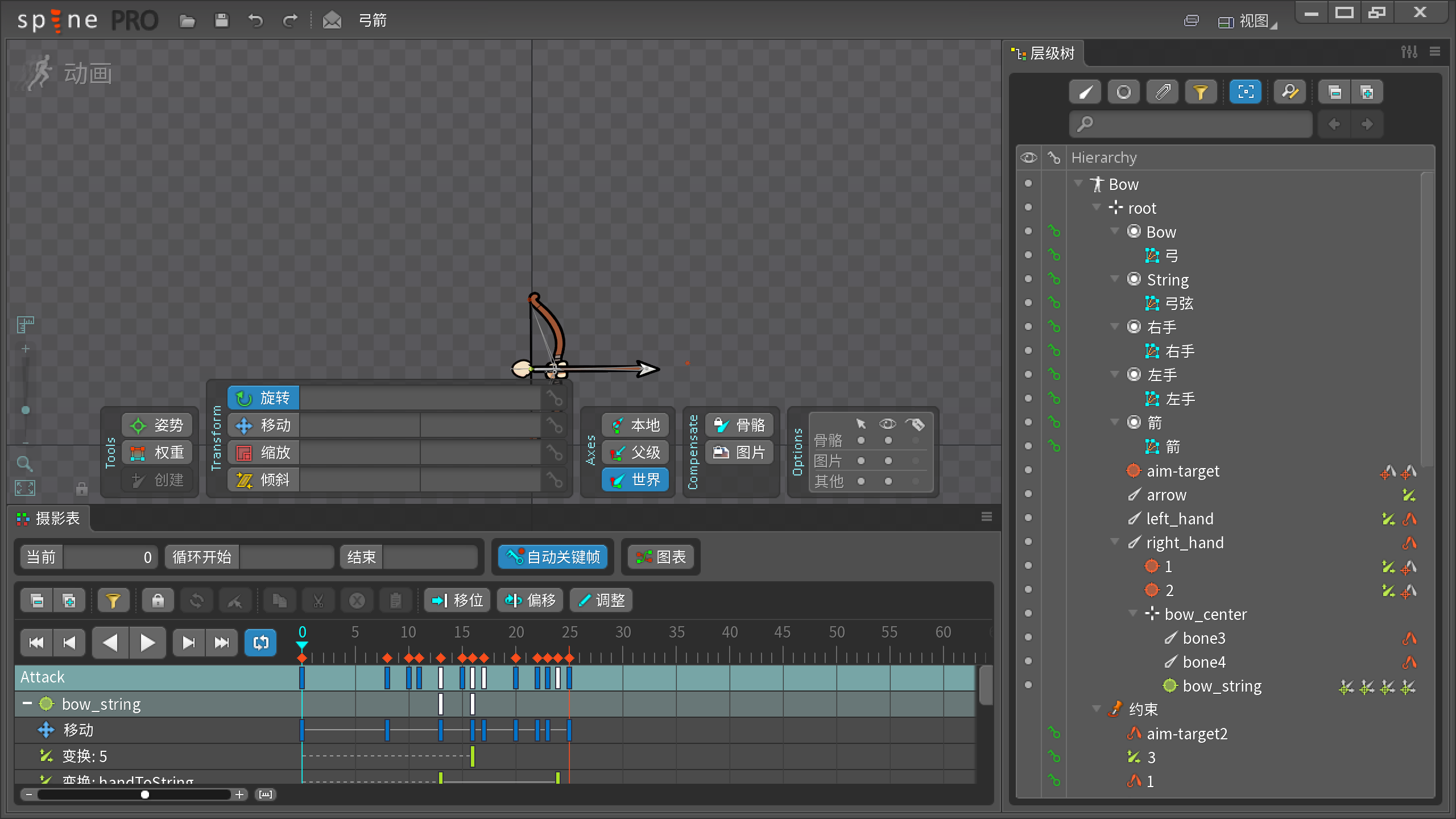
Task: Select the 层级树 tree tab
Action: click(1043, 53)
